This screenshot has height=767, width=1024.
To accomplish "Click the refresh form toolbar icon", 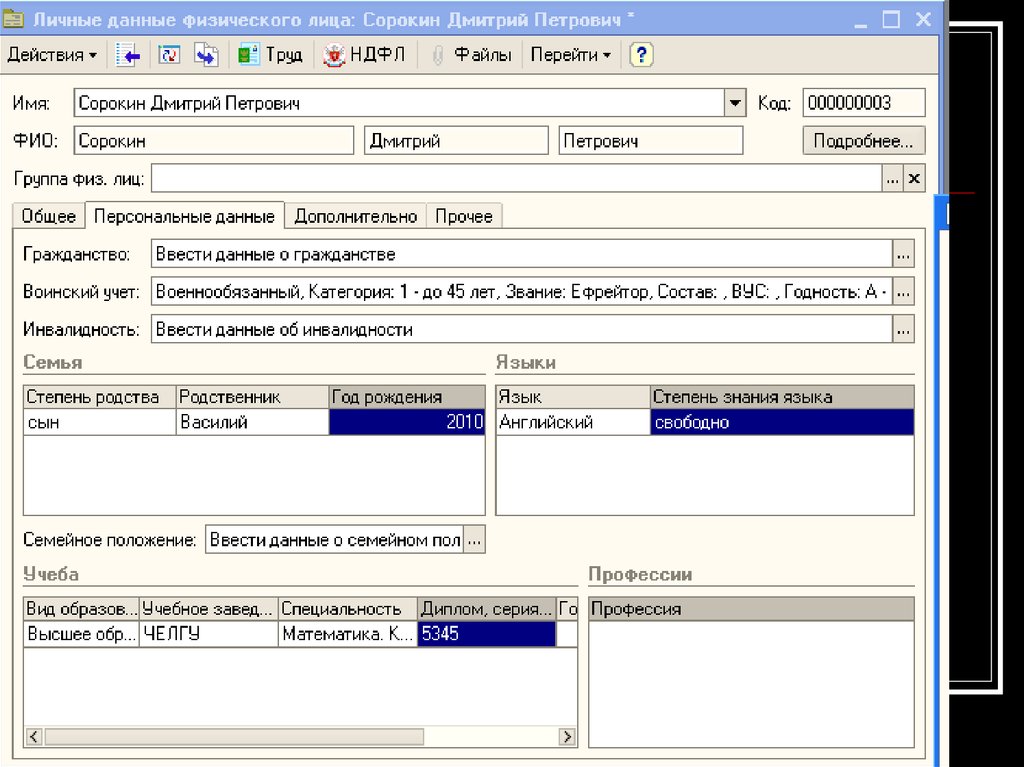I will click(169, 55).
